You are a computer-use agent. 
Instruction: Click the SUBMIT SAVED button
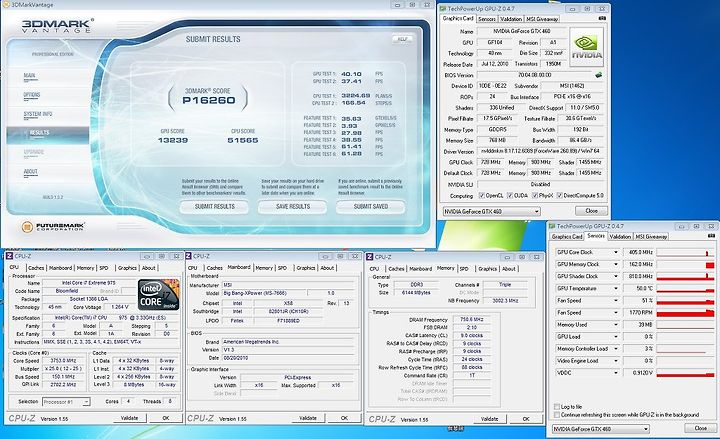371,207
